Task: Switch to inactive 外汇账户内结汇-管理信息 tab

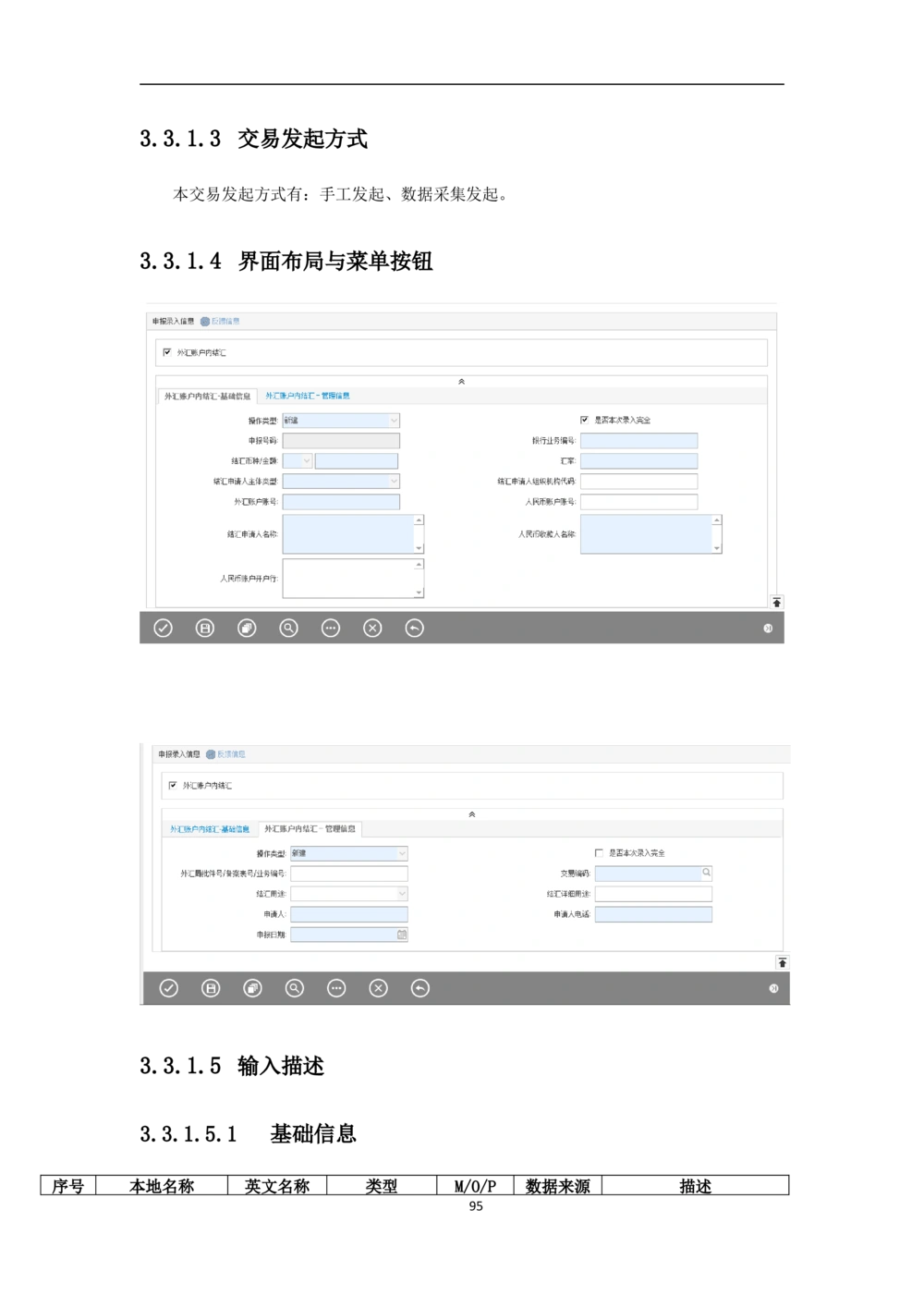Action: click(x=308, y=396)
